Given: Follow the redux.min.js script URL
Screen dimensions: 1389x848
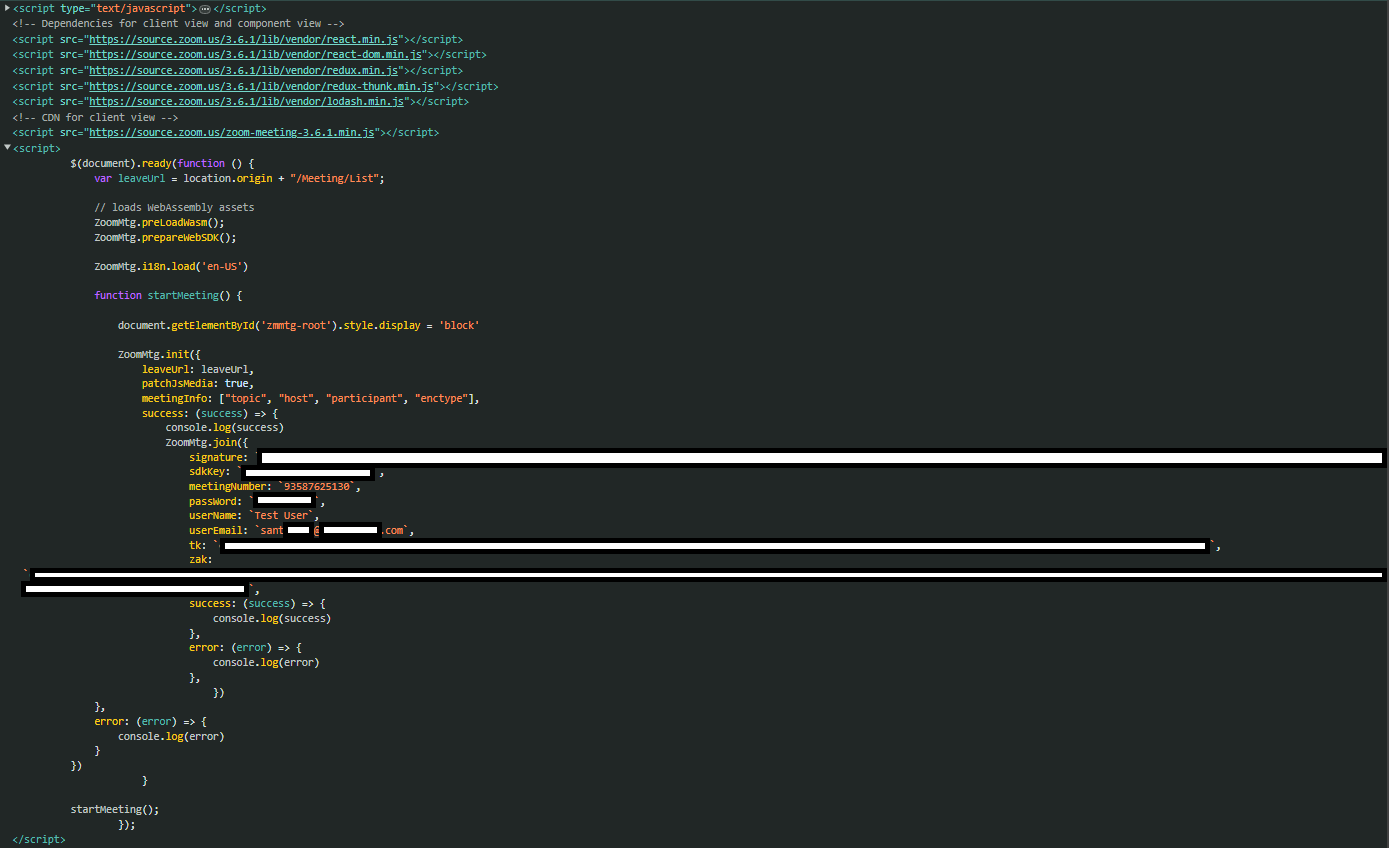Looking at the screenshot, I should [245, 70].
